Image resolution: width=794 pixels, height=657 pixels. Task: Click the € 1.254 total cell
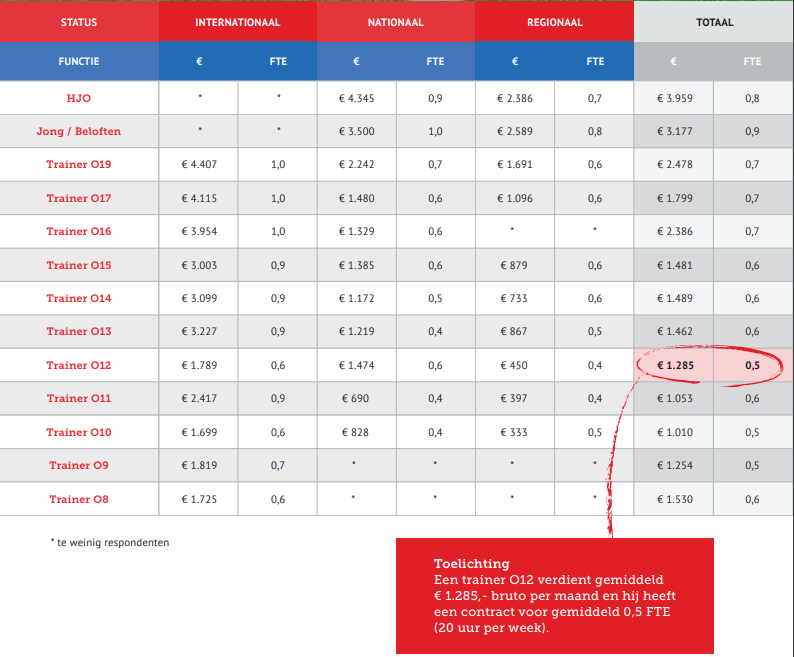pos(674,465)
